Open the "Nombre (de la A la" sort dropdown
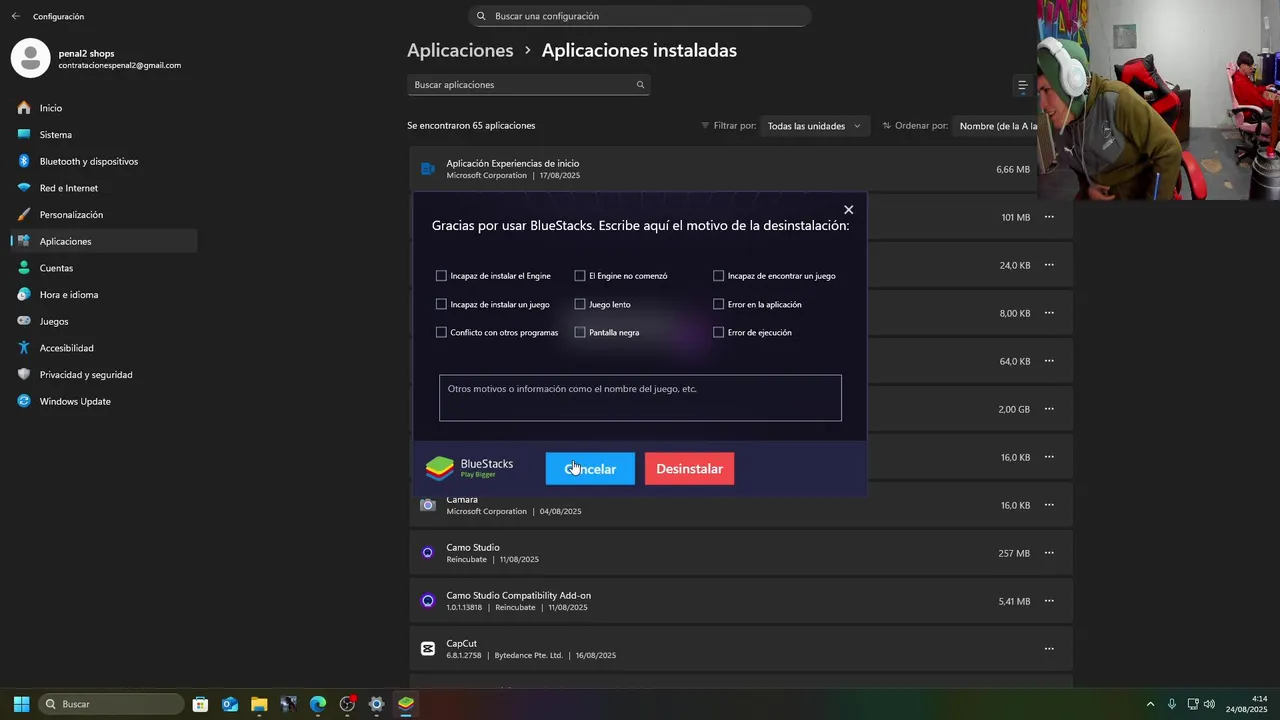 pos(995,126)
